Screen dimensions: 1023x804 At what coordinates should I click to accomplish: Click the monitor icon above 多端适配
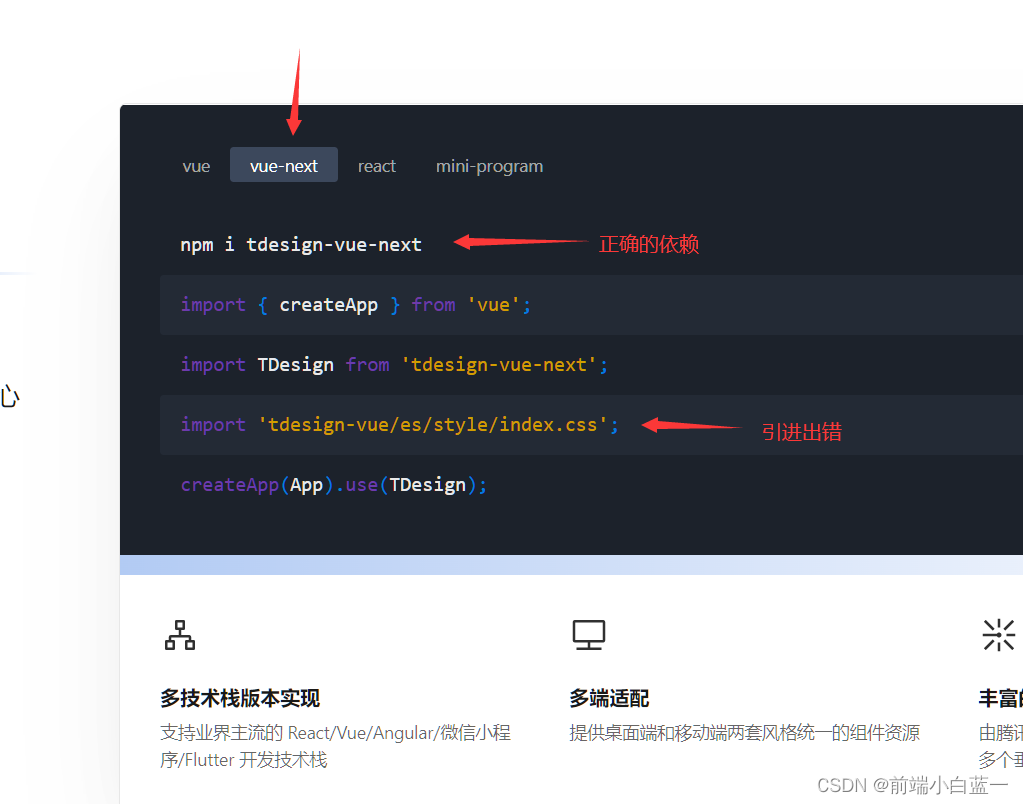click(589, 634)
